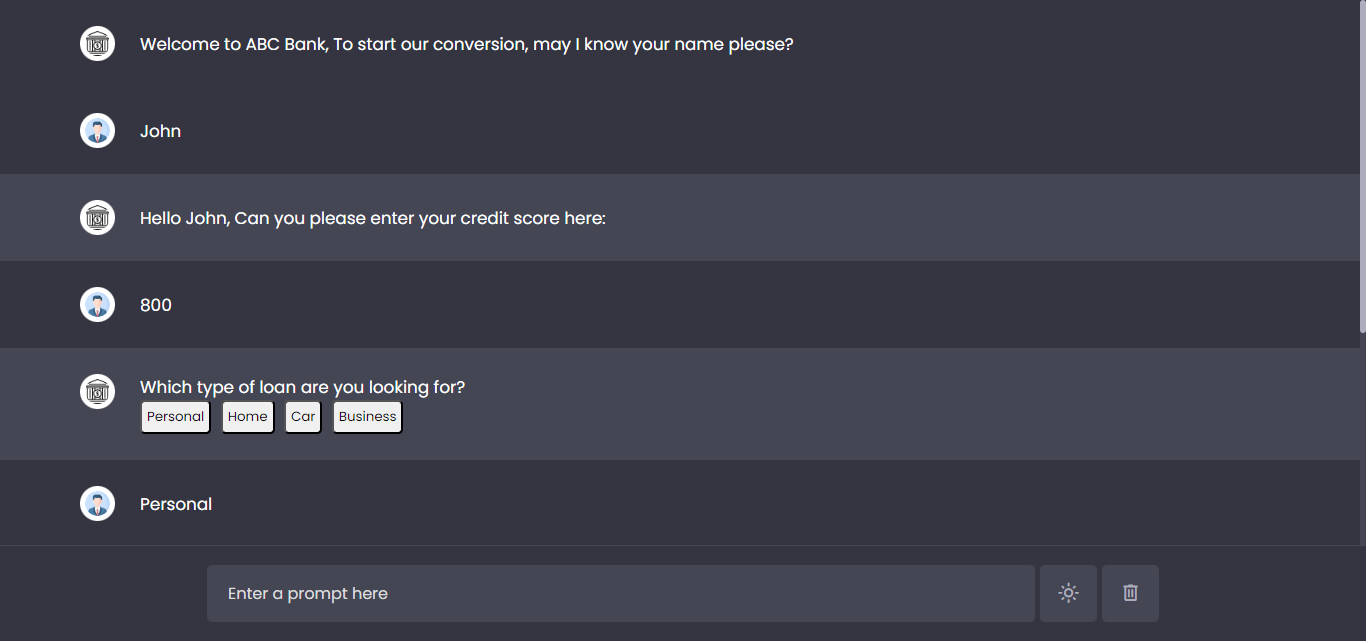Click the bank avatar beside the loan type question
The width and height of the screenshot is (1366, 641).
click(x=97, y=391)
